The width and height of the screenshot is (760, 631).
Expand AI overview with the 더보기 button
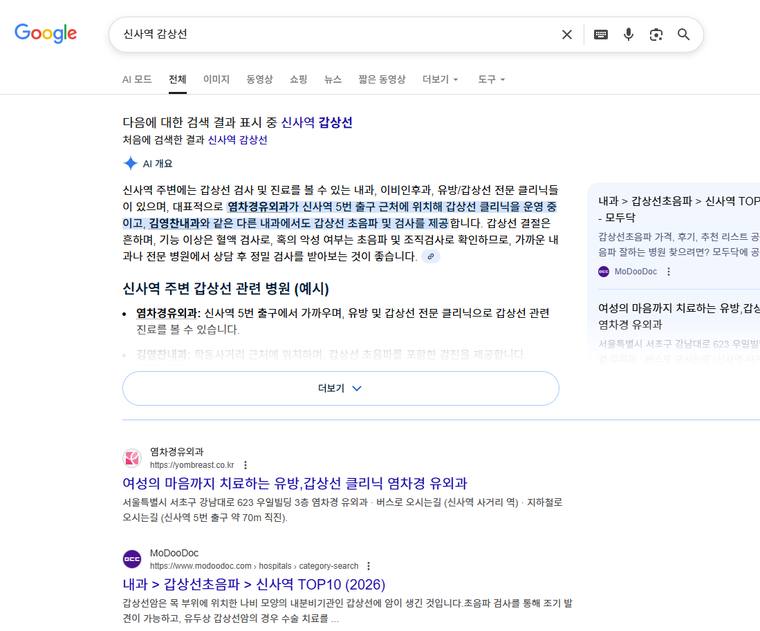(340, 388)
